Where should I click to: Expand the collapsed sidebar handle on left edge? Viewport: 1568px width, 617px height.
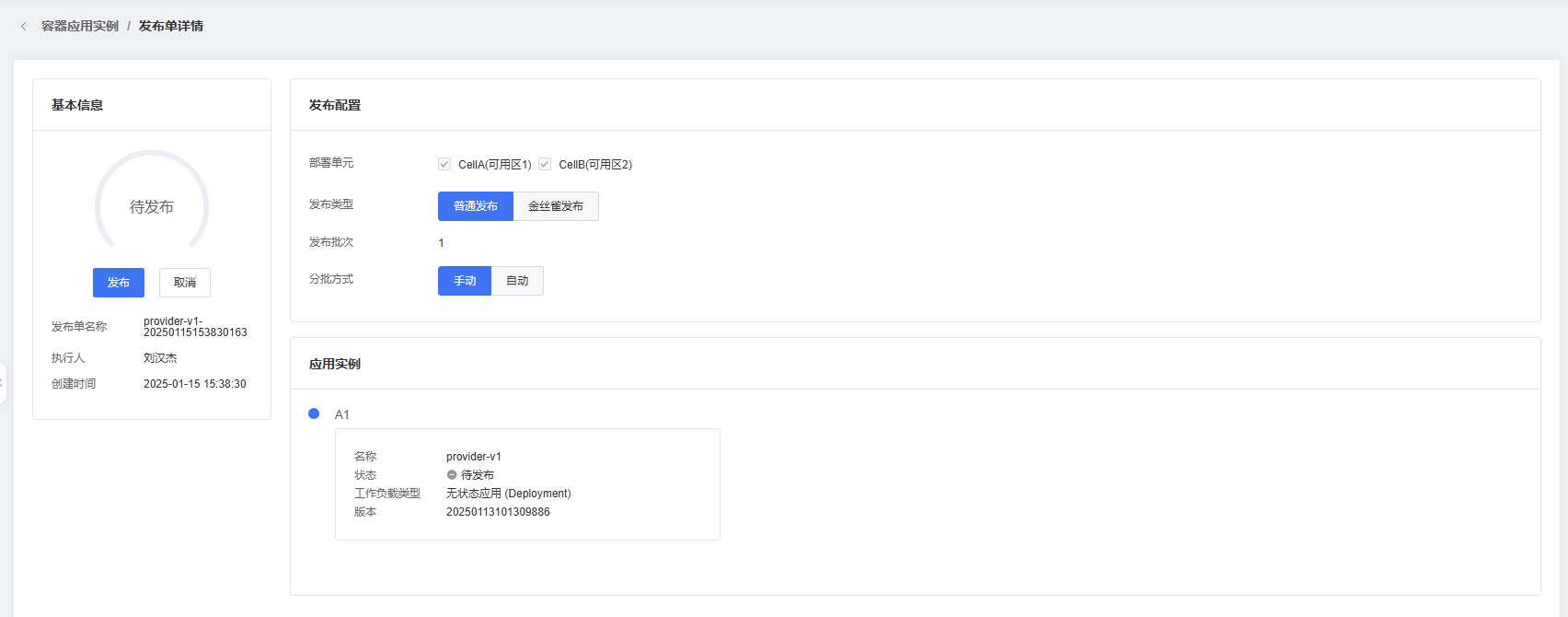coord(3,382)
